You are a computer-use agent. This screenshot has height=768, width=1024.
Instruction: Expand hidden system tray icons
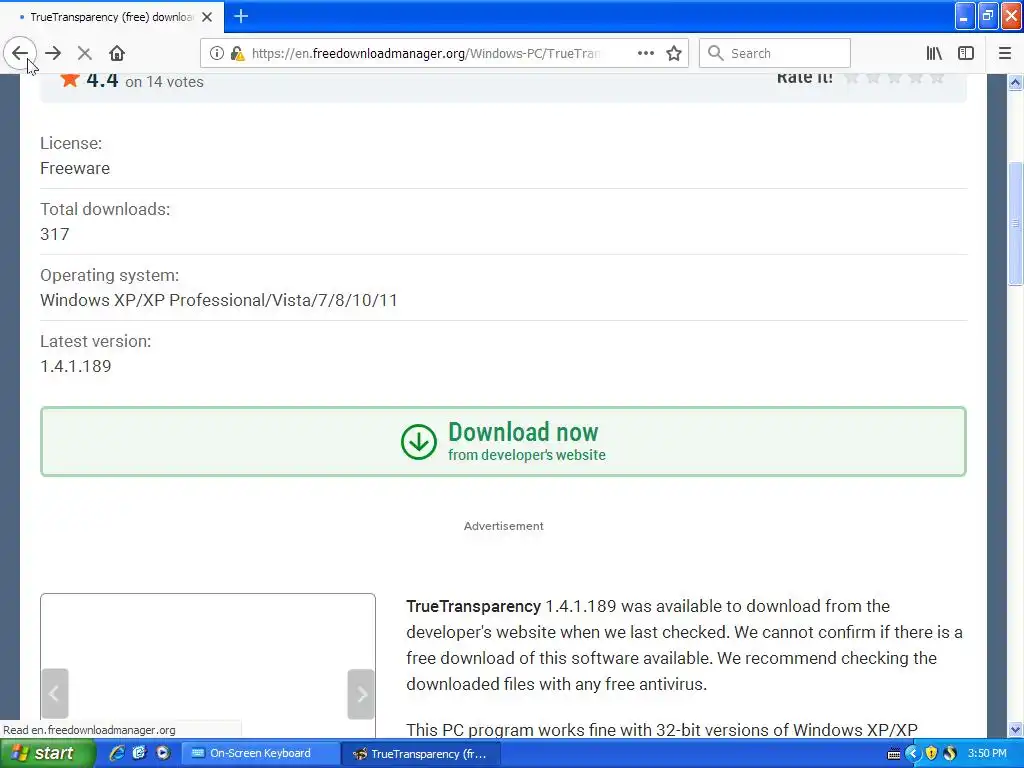(x=912, y=754)
